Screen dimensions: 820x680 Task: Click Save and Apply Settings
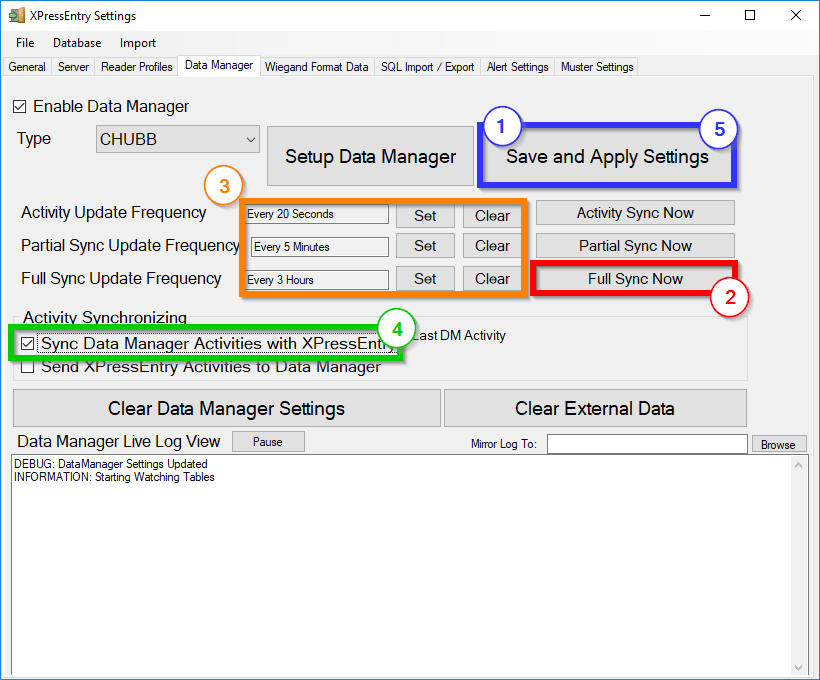coord(607,156)
